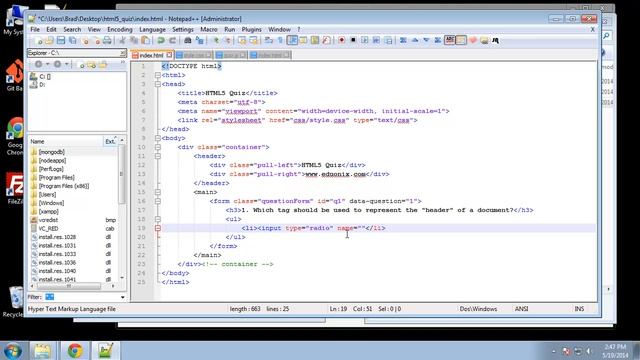Toggle Synchronize Vertical Scrolling toolbar icon
This screenshot has height=360, width=640.
coord(242,40)
